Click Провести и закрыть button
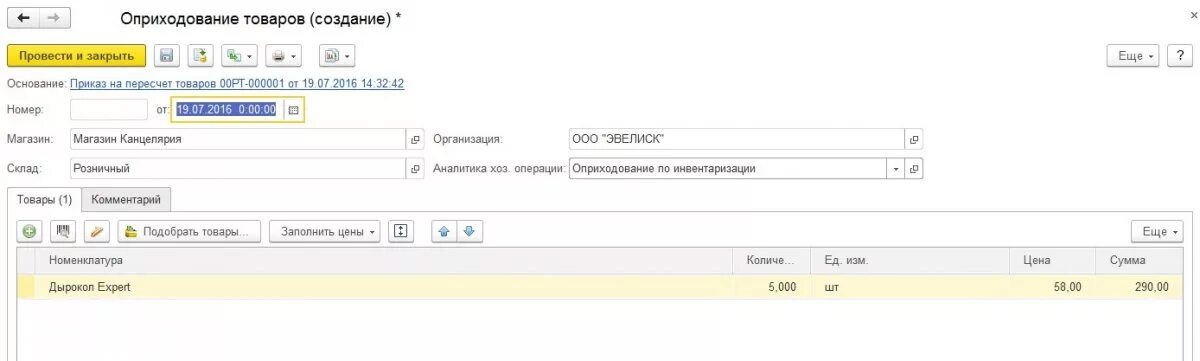 click(x=77, y=56)
